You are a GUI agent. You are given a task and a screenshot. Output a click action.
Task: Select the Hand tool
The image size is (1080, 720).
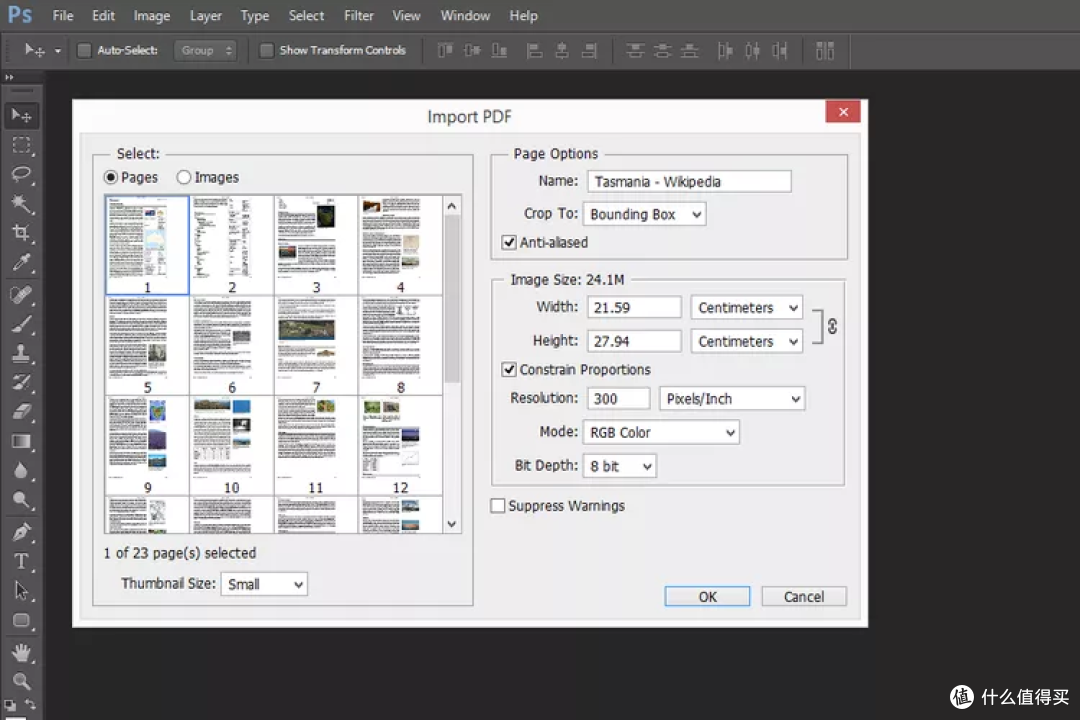(21, 652)
